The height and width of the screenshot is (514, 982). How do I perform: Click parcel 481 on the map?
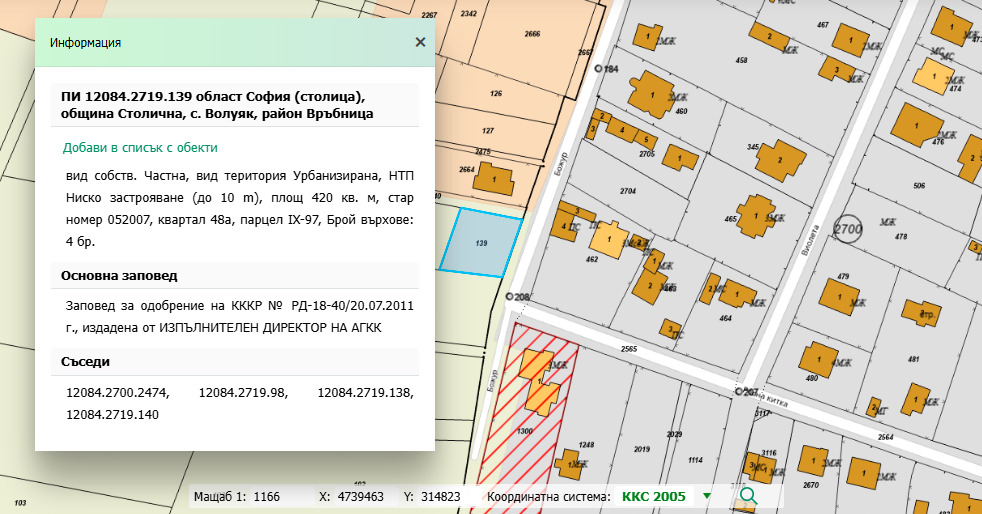click(914, 359)
